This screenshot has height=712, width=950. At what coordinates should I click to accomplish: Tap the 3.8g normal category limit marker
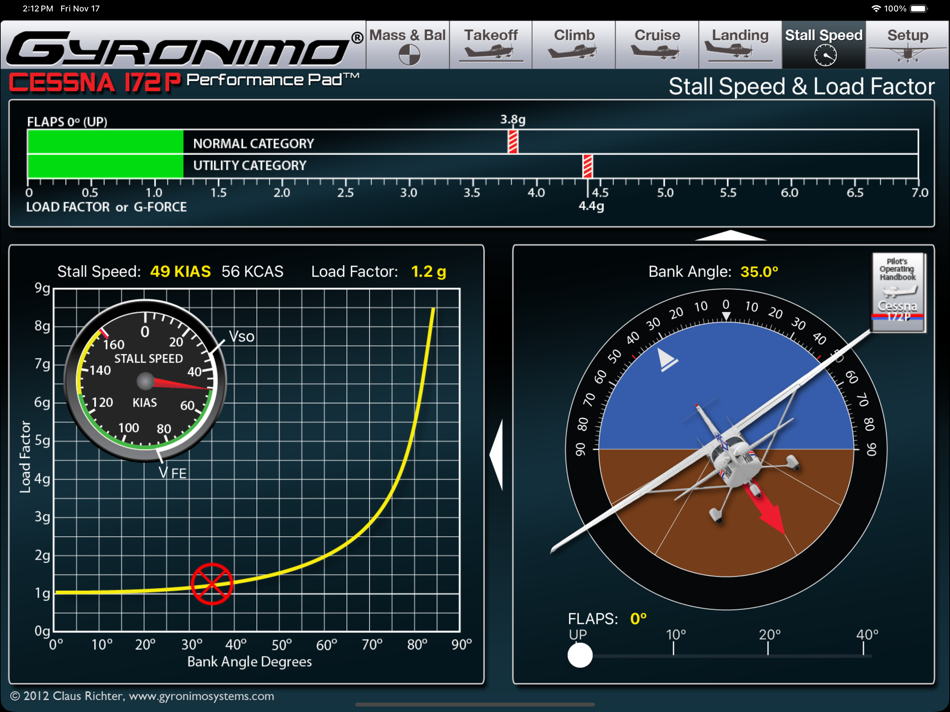[x=513, y=141]
